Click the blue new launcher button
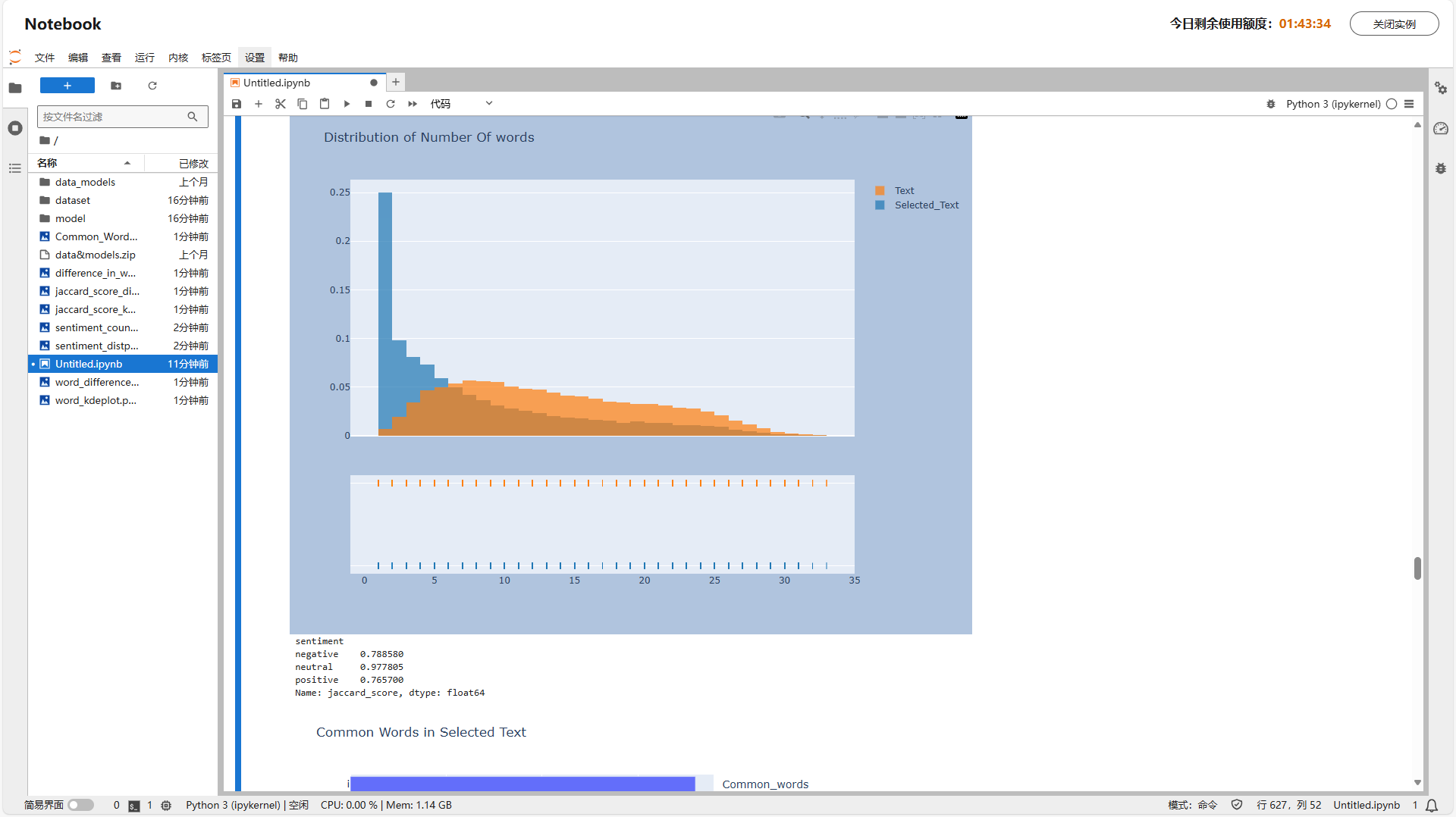1456x817 pixels. coord(67,86)
